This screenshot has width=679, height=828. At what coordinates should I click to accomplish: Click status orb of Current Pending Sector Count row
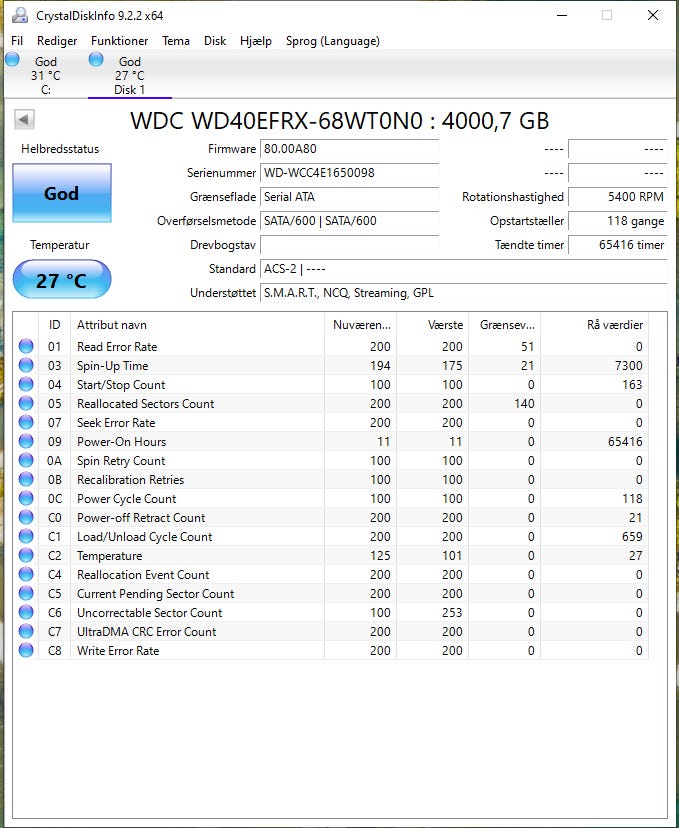26,594
